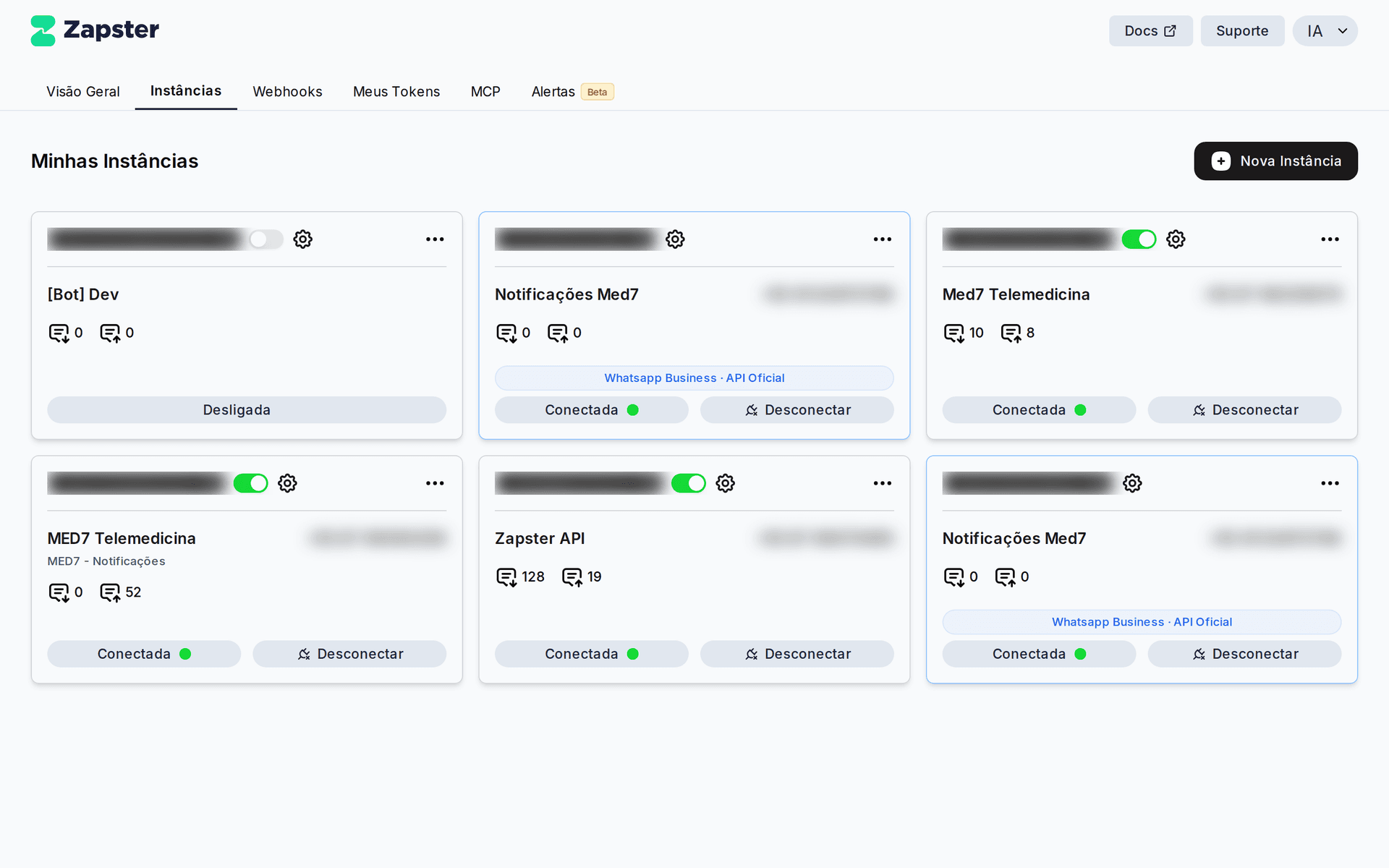
Task: Open settings gear on the Zapster API instance
Action: tap(725, 483)
